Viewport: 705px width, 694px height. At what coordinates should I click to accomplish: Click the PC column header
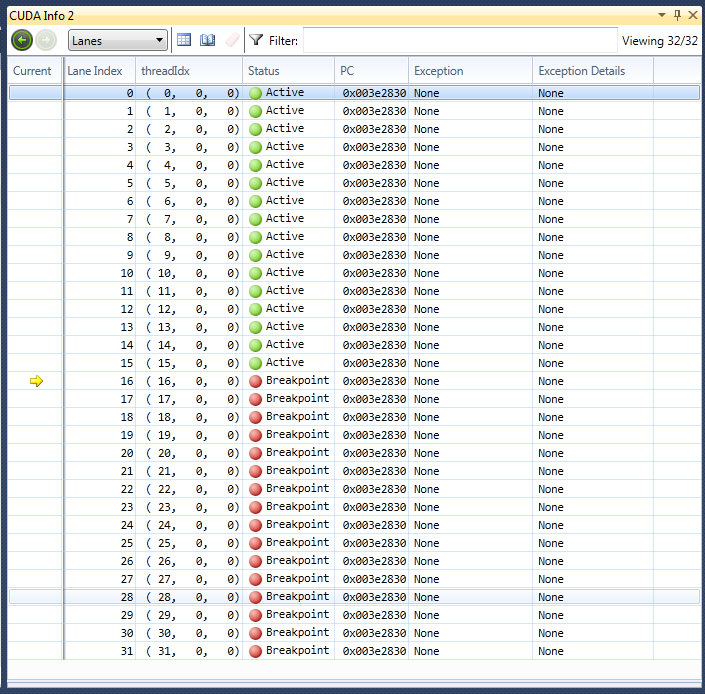347,71
